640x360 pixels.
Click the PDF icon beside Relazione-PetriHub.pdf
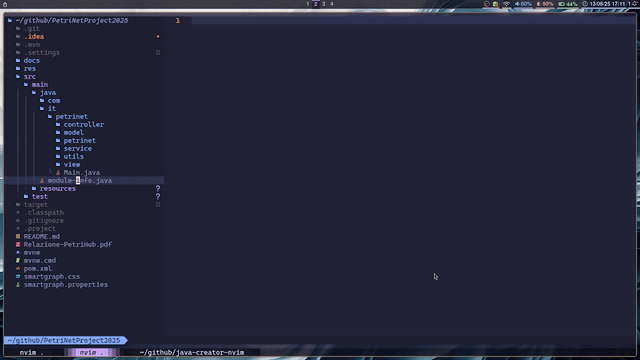(x=18, y=244)
